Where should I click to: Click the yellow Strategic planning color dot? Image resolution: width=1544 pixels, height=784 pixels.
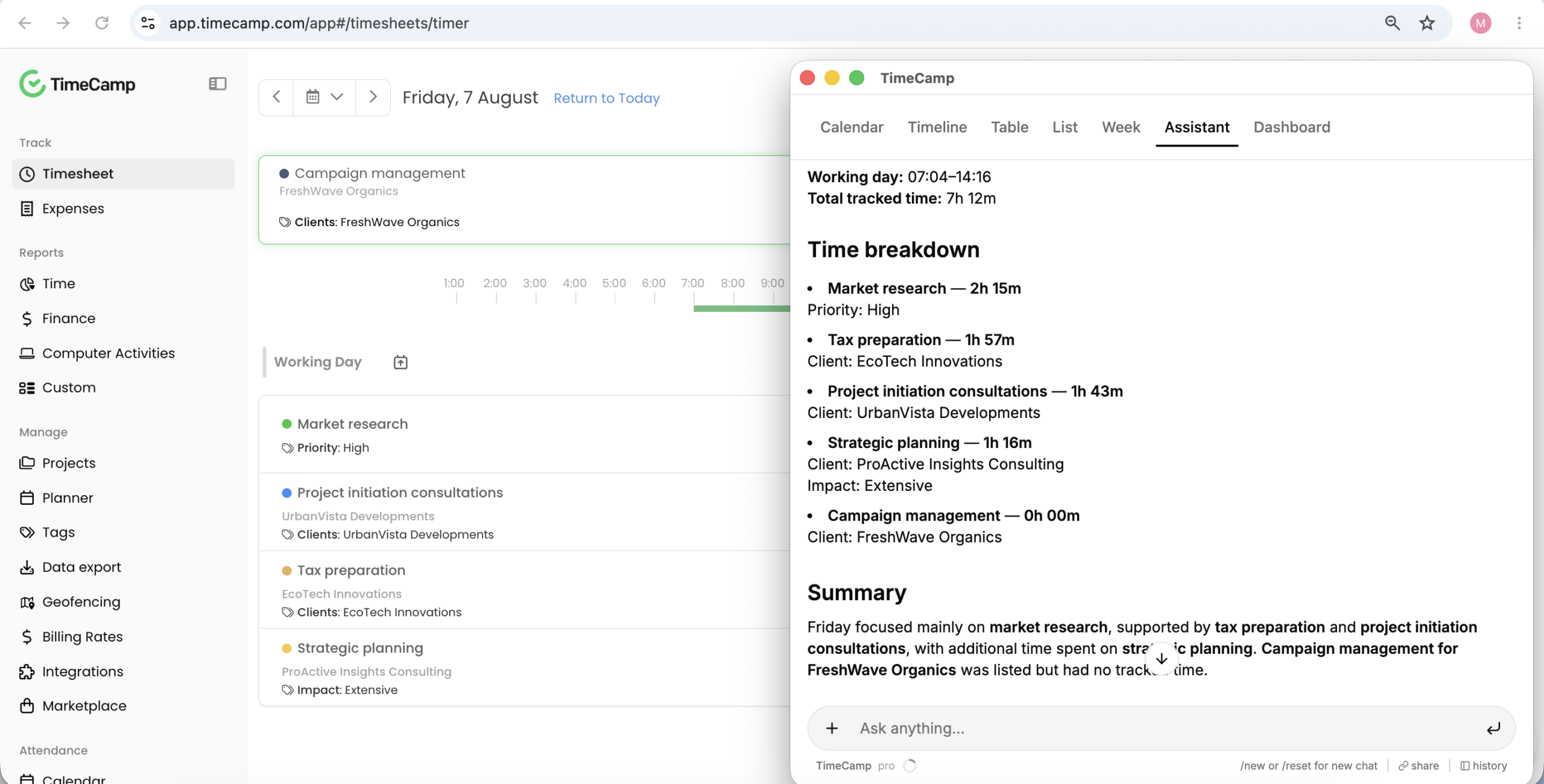287,648
